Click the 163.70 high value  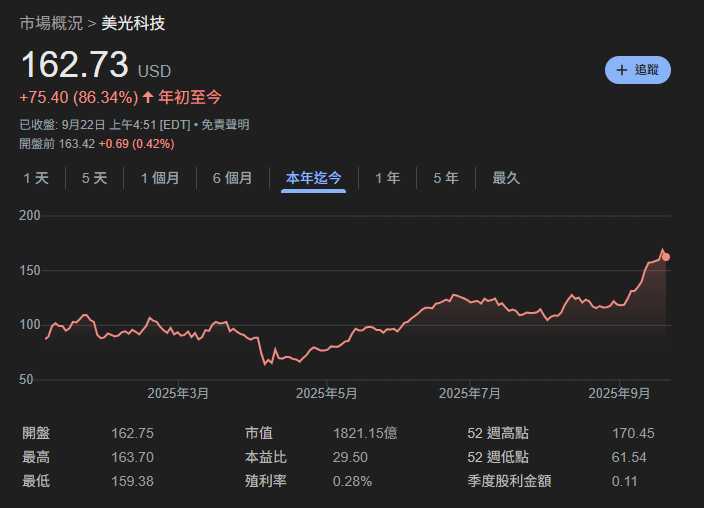pos(132,457)
